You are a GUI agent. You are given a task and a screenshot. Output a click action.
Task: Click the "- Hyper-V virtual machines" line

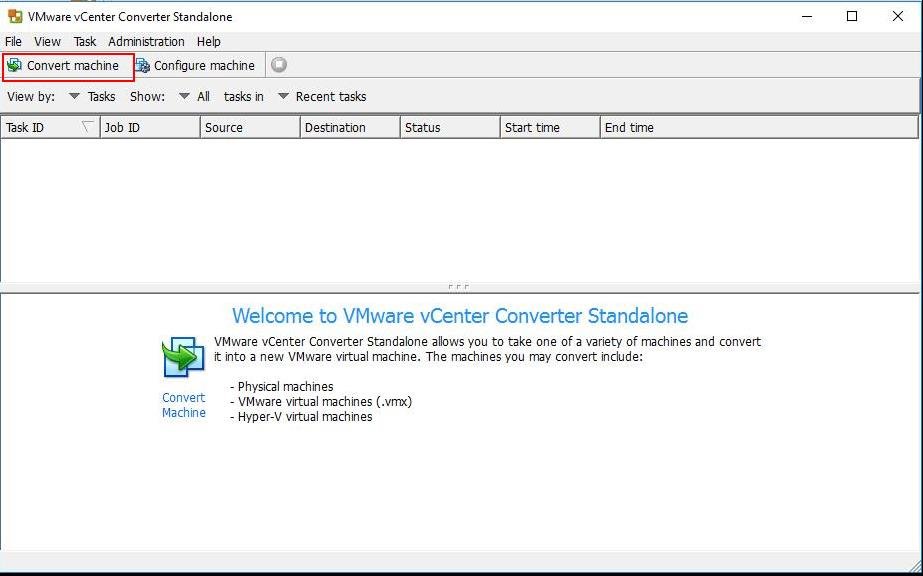coord(301,417)
